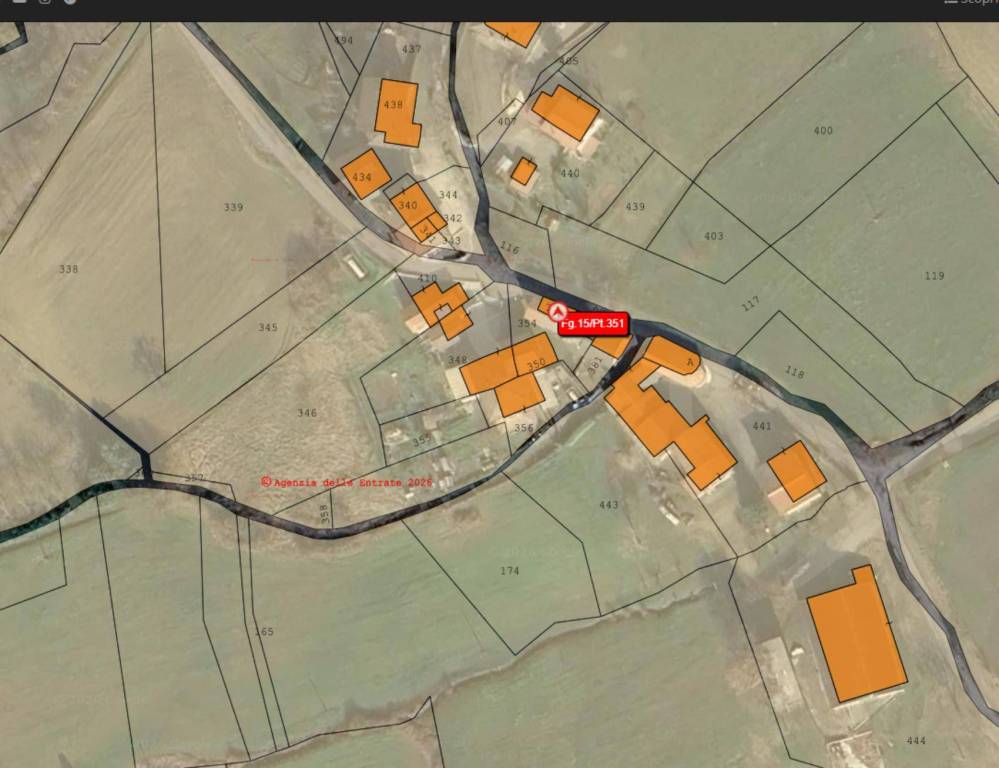The width and height of the screenshot is (999, 768).
Task: Click parcel number 400 on map
Action: click(823, 131)
